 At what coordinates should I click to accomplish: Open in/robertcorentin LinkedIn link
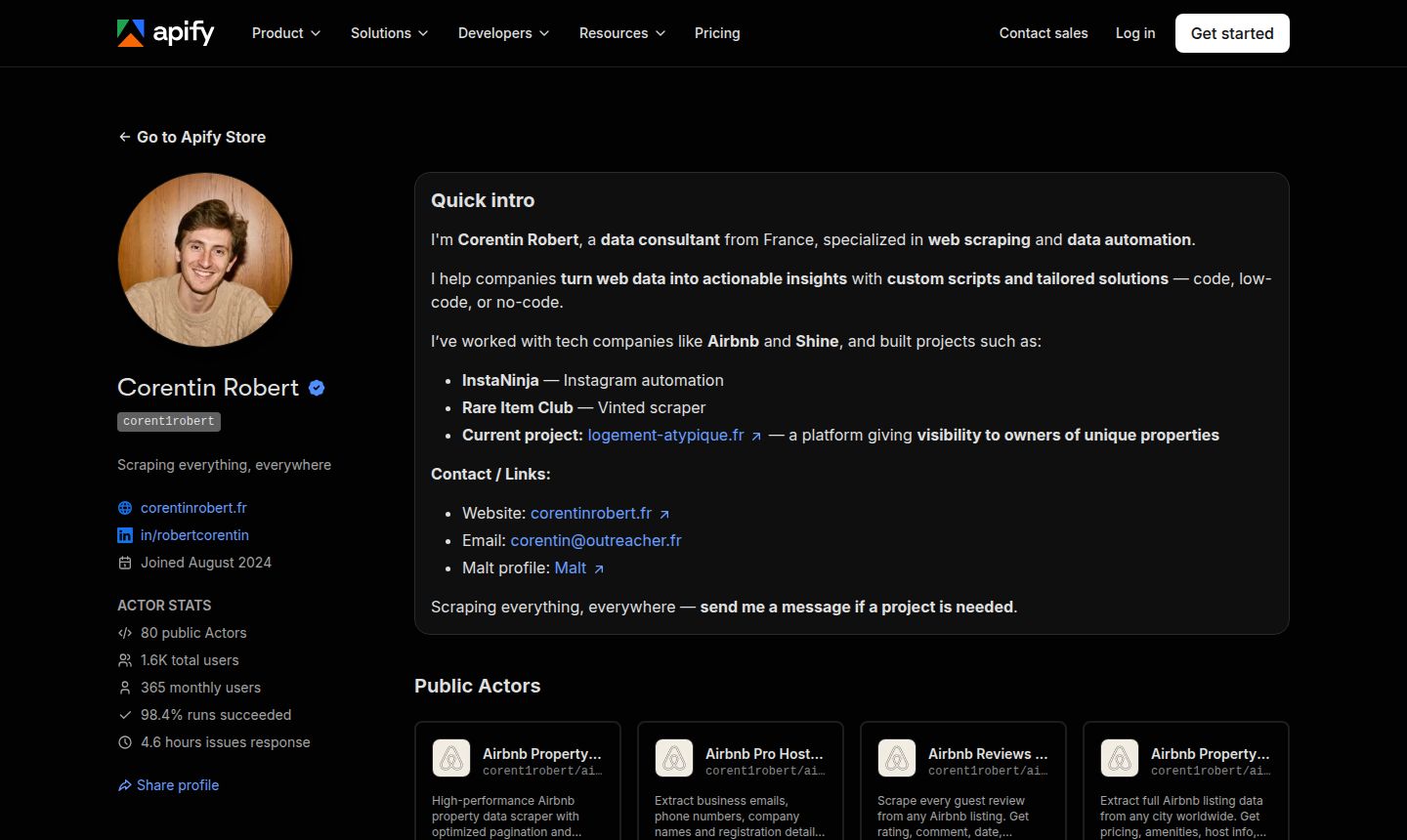pos(194,535)
